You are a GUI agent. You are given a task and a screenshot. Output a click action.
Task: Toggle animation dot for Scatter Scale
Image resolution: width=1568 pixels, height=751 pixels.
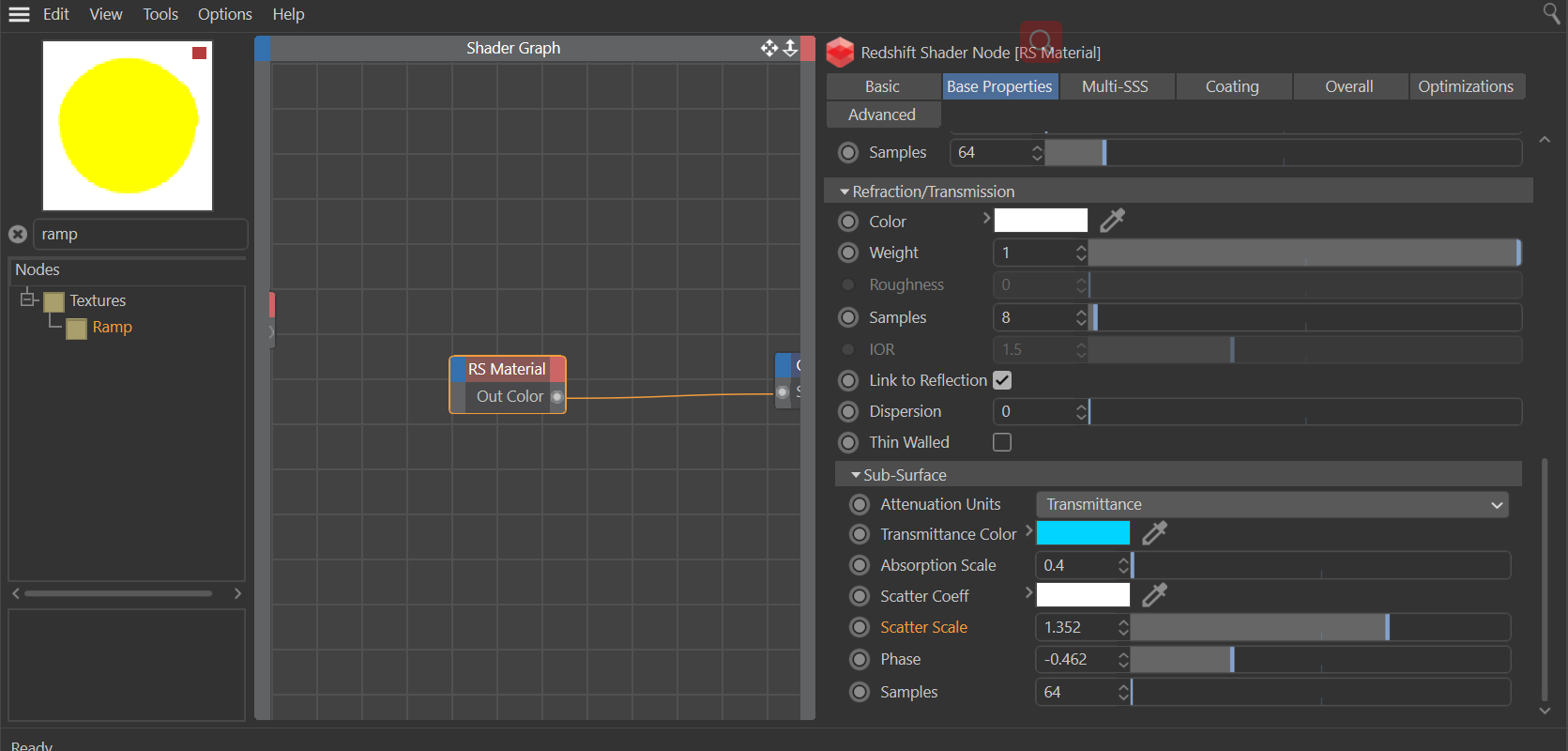coord(860,627)
